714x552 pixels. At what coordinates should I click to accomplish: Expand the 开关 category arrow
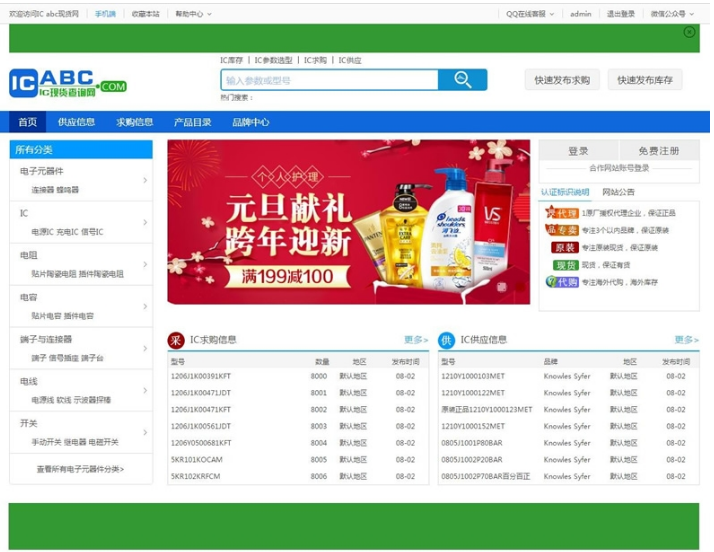[145, 432]
